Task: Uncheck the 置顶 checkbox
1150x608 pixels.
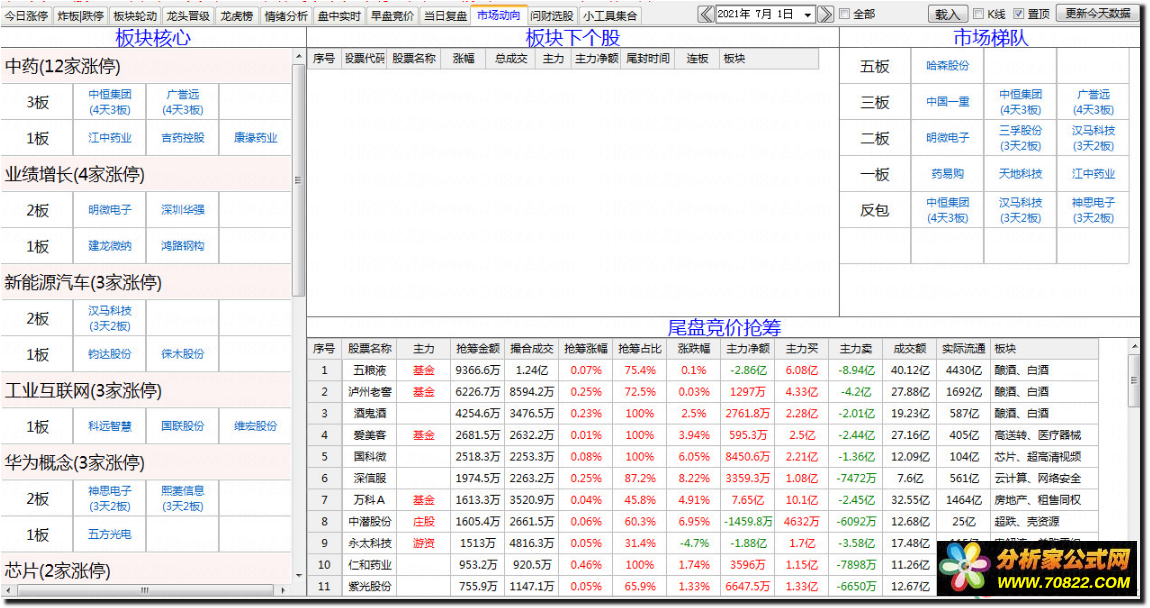Action: tap(1018, 14)
